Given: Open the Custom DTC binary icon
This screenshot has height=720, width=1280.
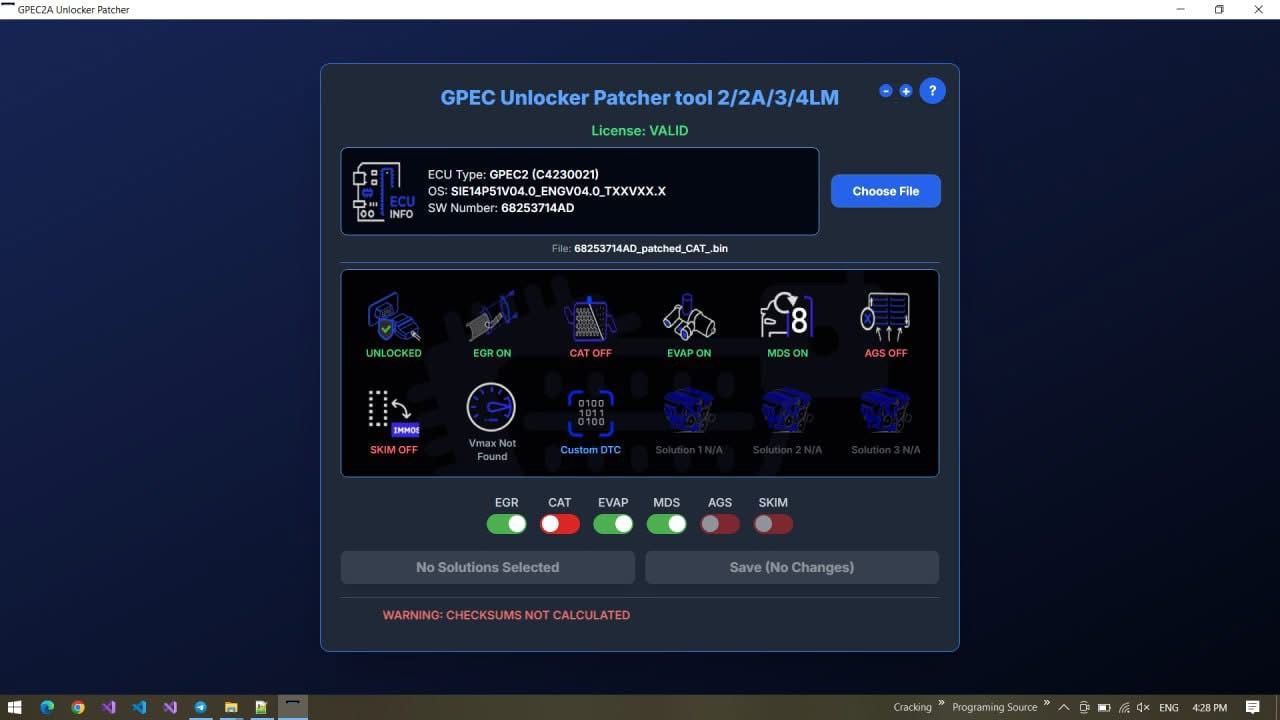Looking at the screenshot, I should (590, 413).
